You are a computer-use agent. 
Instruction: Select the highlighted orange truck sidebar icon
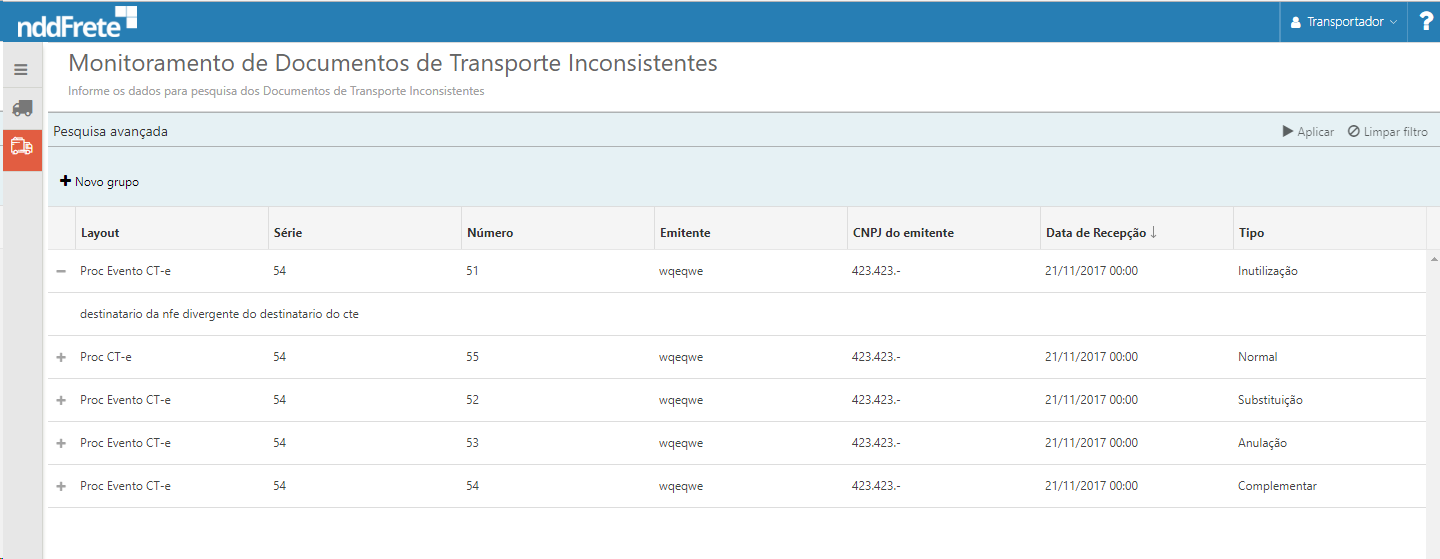click(x=22, y=147)
